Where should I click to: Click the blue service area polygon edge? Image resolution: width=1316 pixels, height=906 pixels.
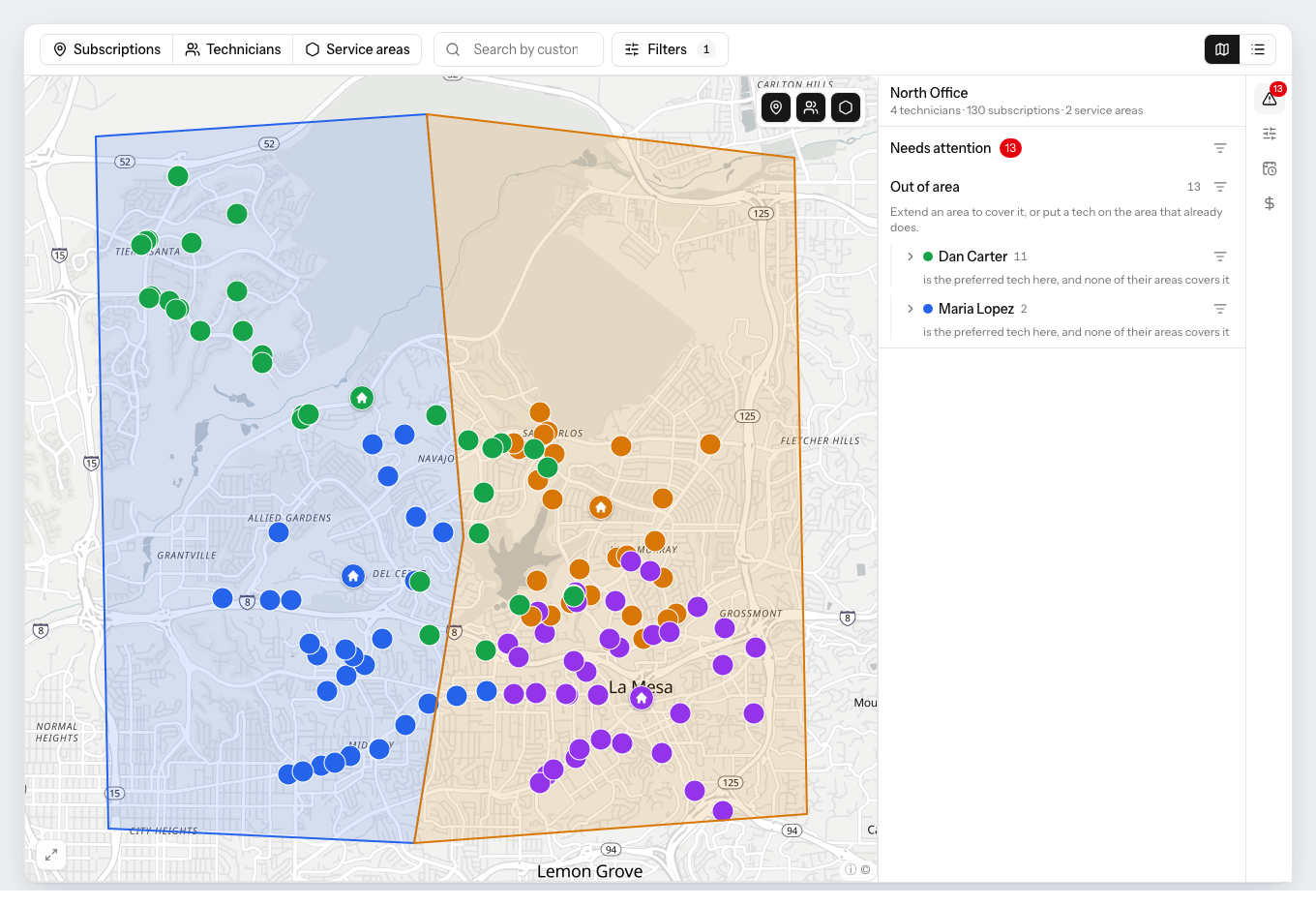pyautogui.click(x=102, y=484)
